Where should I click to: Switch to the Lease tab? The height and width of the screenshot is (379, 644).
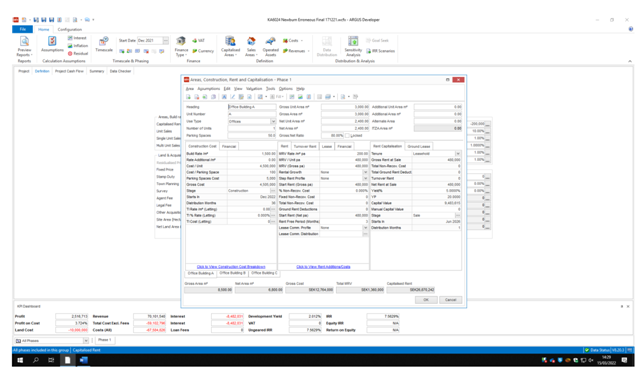click(x=327, y=146)
